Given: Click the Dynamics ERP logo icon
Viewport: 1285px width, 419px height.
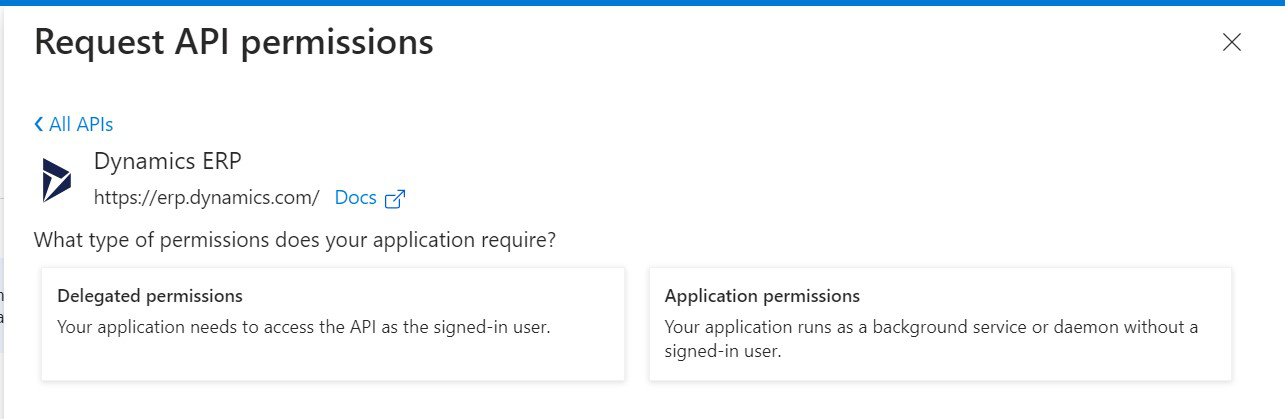Looking at the screenshot, I should point(57,180).
